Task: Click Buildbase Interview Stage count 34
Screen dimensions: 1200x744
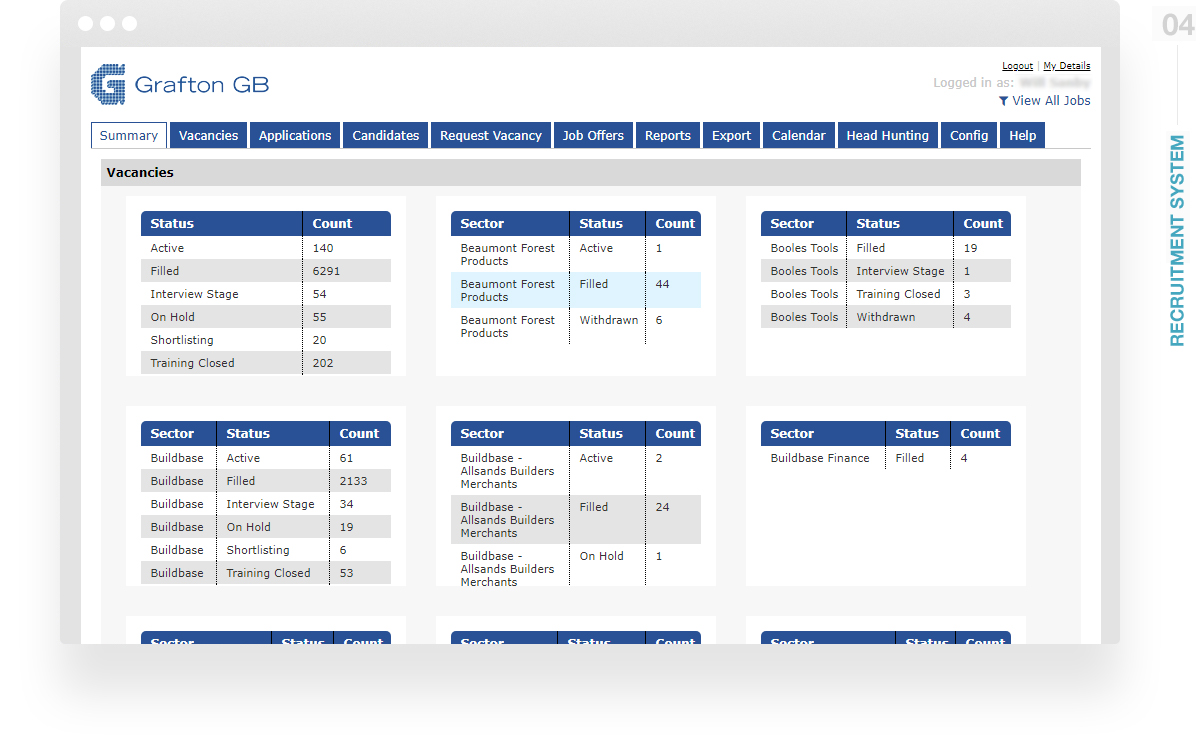Action: point(346,504)
